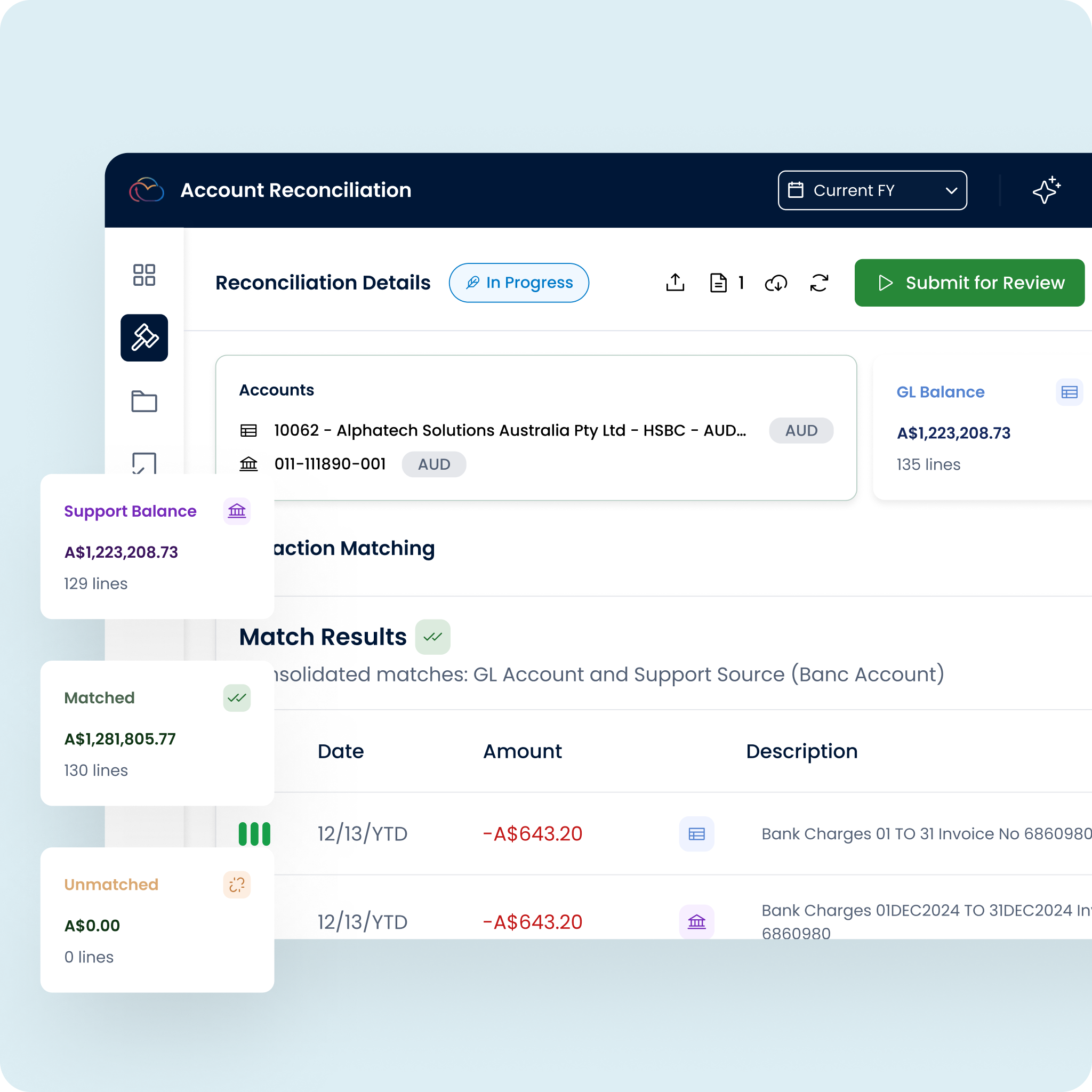Select bank account 011-111890-001

(x=330, y=464)
